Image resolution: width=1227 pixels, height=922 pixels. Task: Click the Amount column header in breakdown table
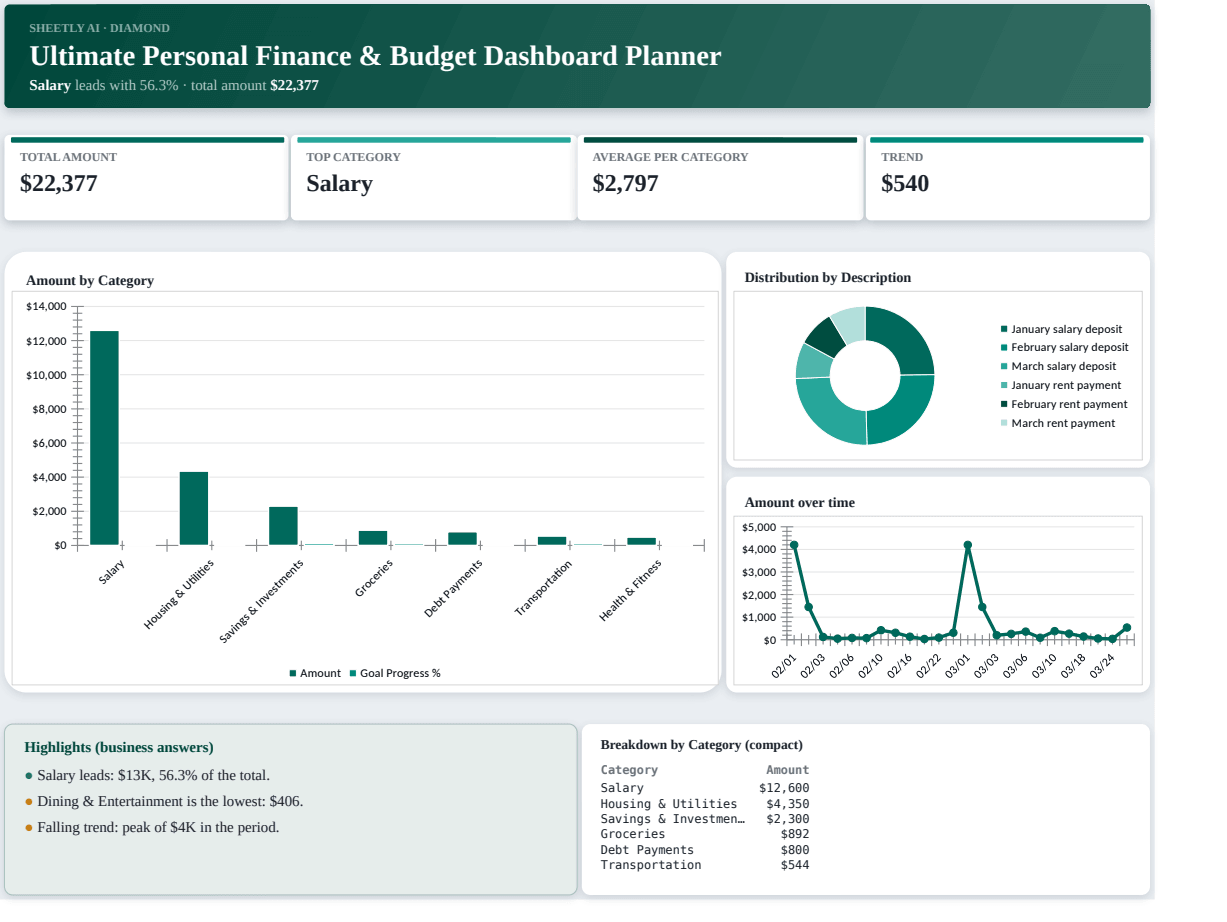788,770
